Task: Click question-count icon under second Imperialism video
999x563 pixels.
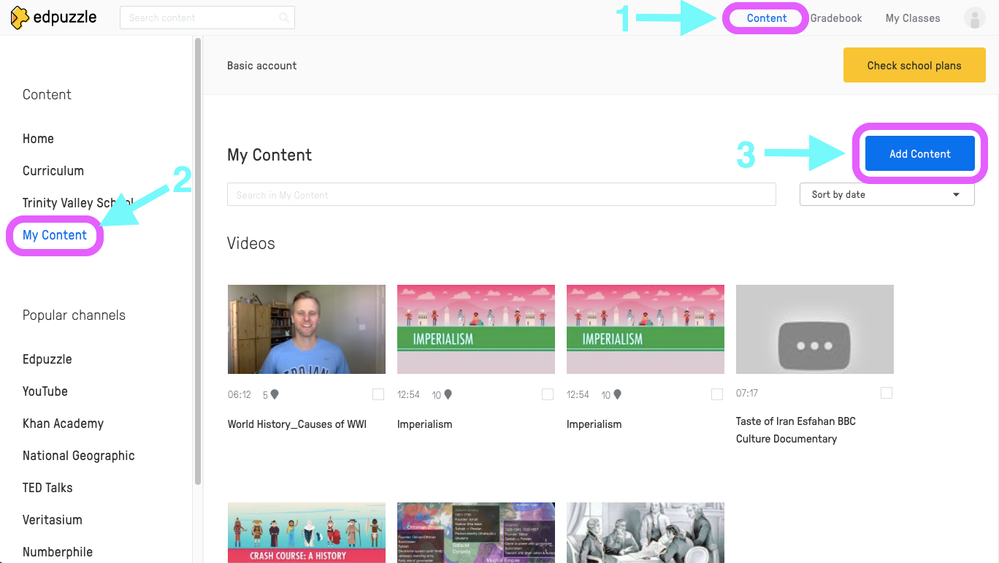Action: pyautogui.click(x=617, y=395)
